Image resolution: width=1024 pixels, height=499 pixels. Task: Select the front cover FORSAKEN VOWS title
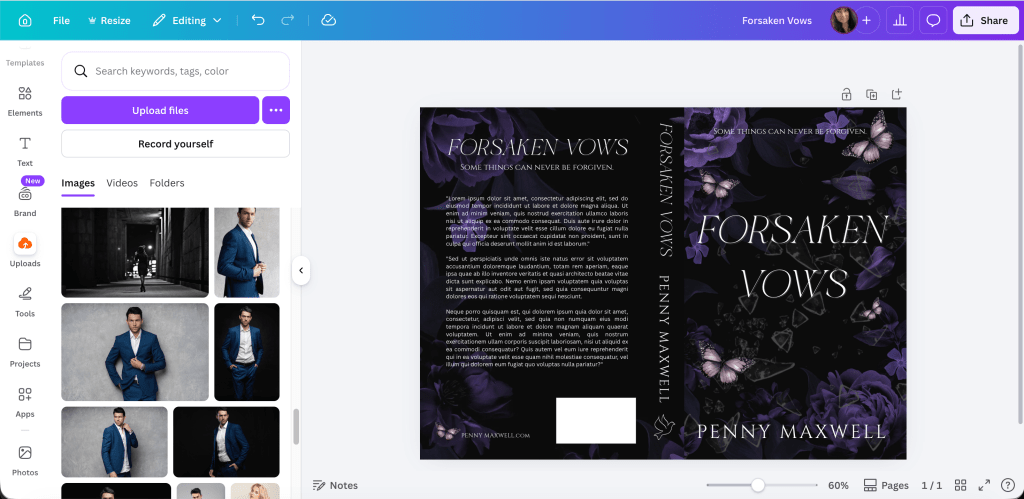[793, 256]
